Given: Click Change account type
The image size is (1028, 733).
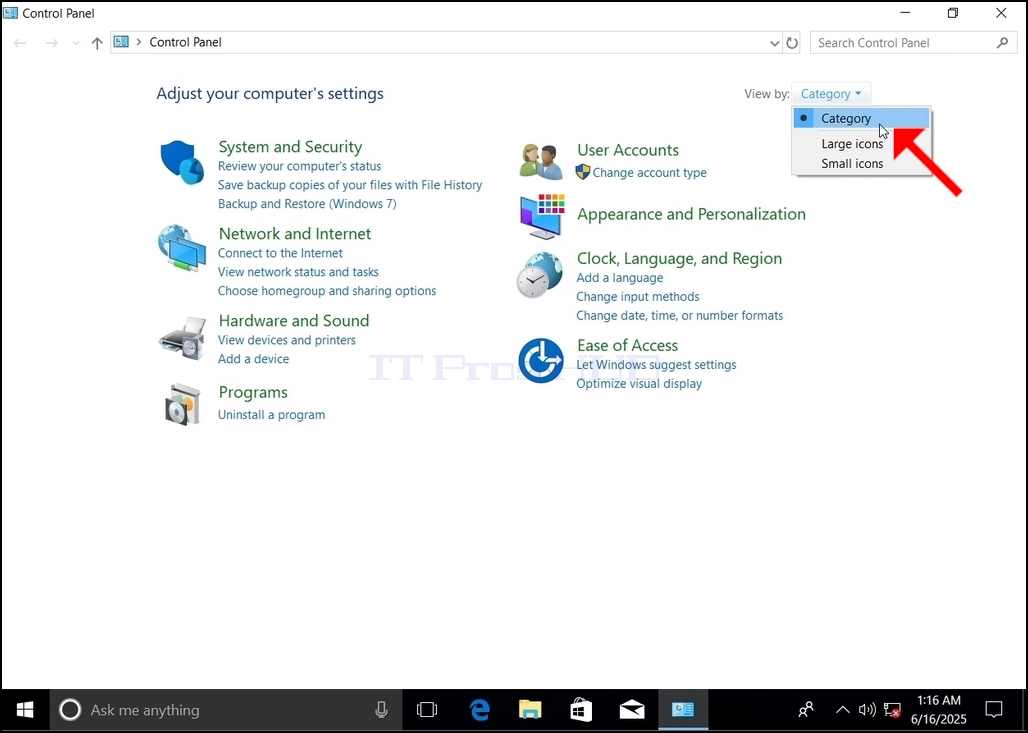Looking at the screenshot, I should tap(650, 172).
